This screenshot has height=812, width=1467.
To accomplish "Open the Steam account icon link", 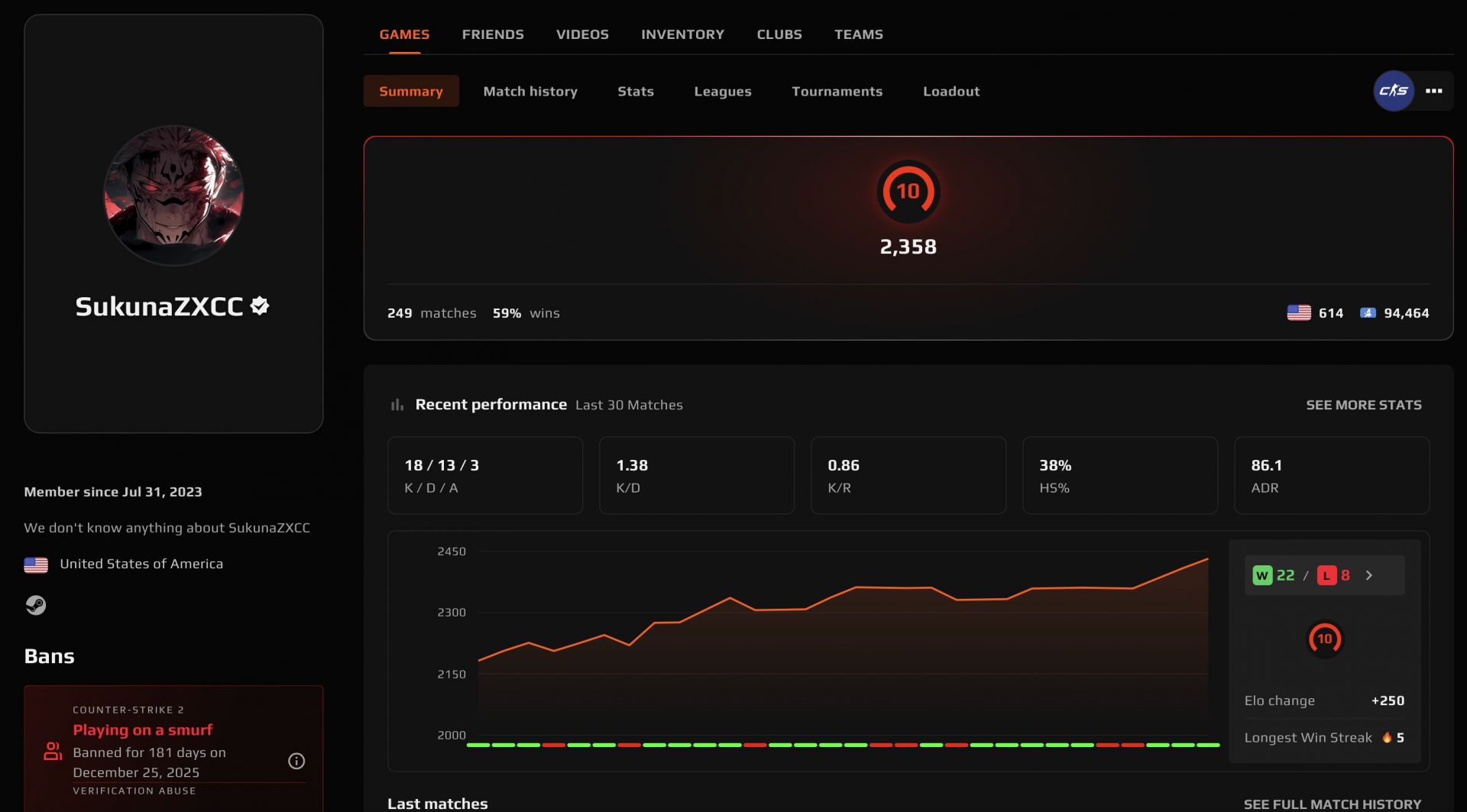I will (36, 605).
